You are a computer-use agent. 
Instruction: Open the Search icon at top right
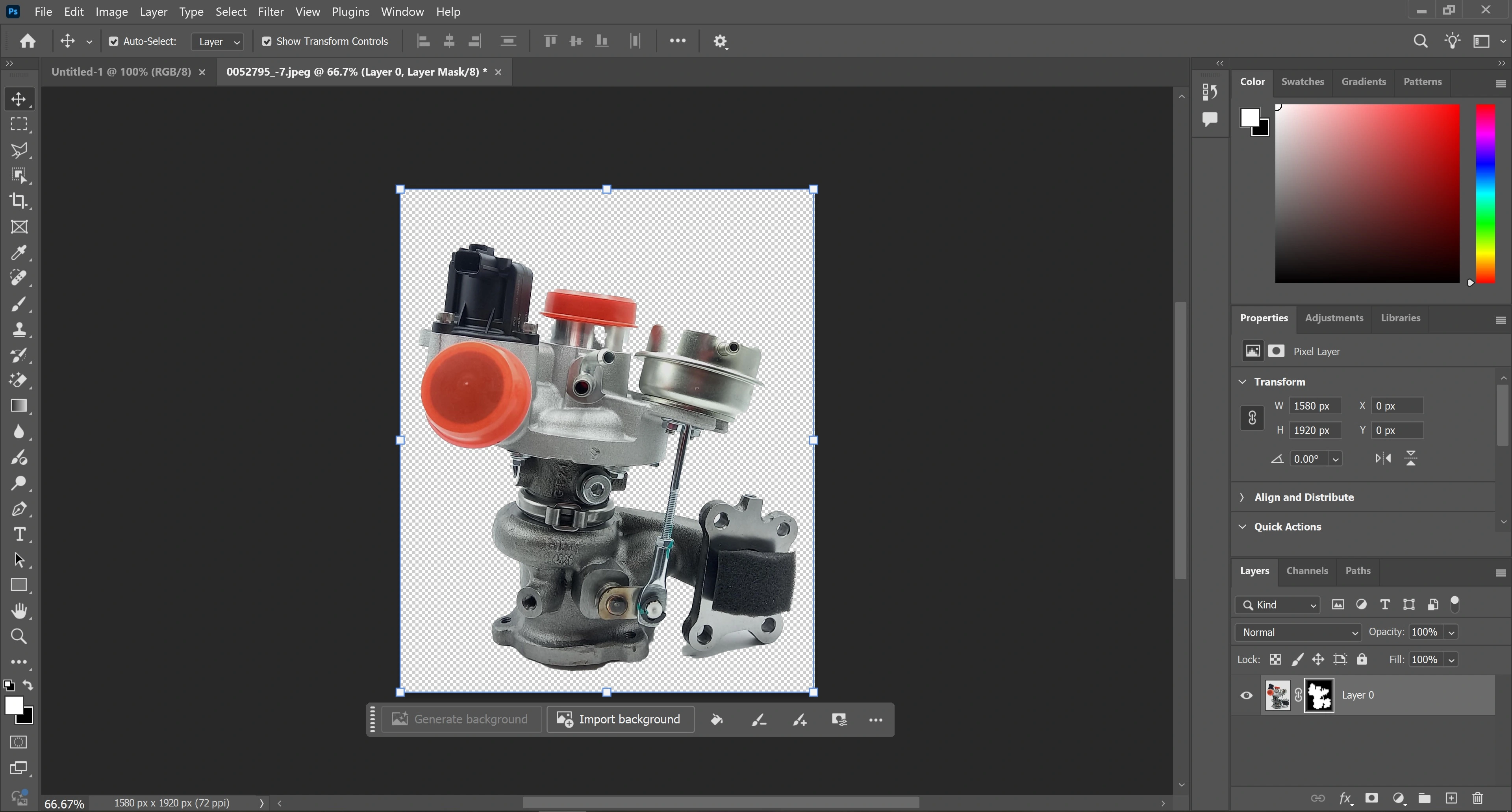pos(1420,41)
